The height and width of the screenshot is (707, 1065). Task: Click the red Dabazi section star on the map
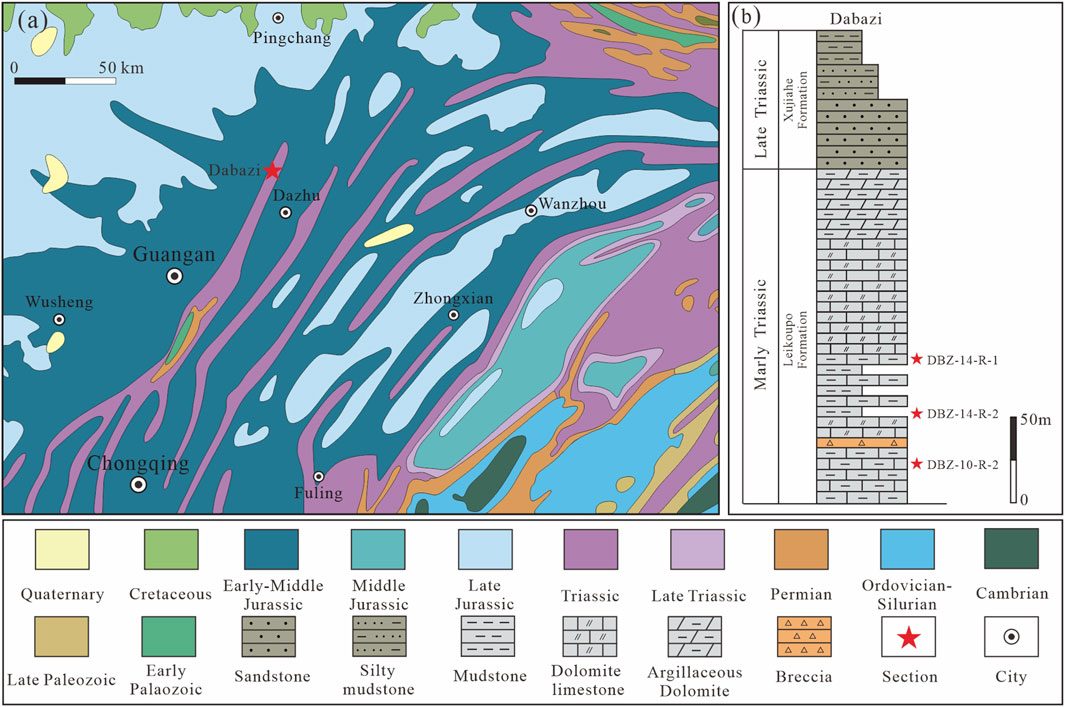pyautogui.click(x=272, y=171)
